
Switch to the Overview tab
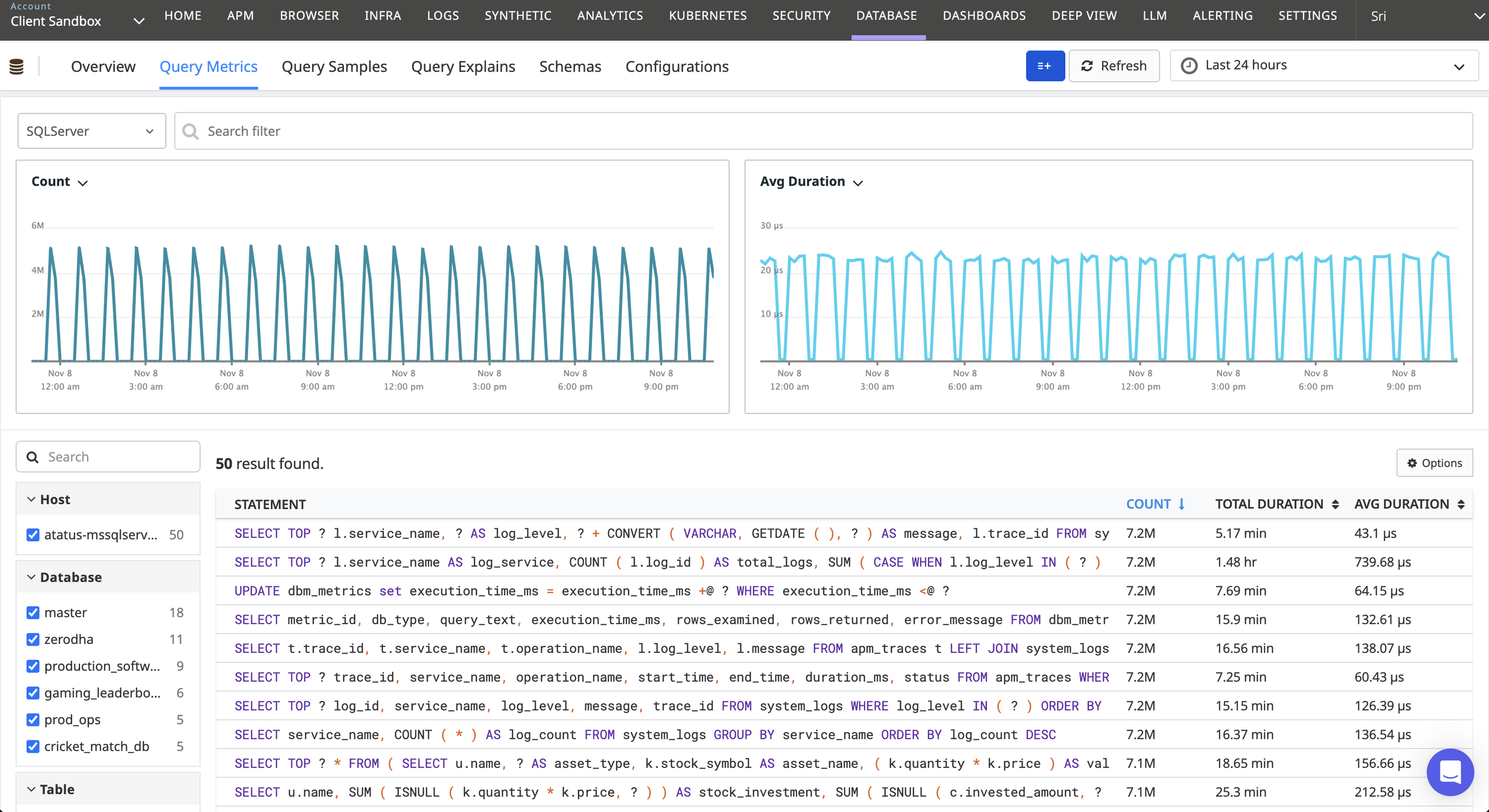[103, 67]
